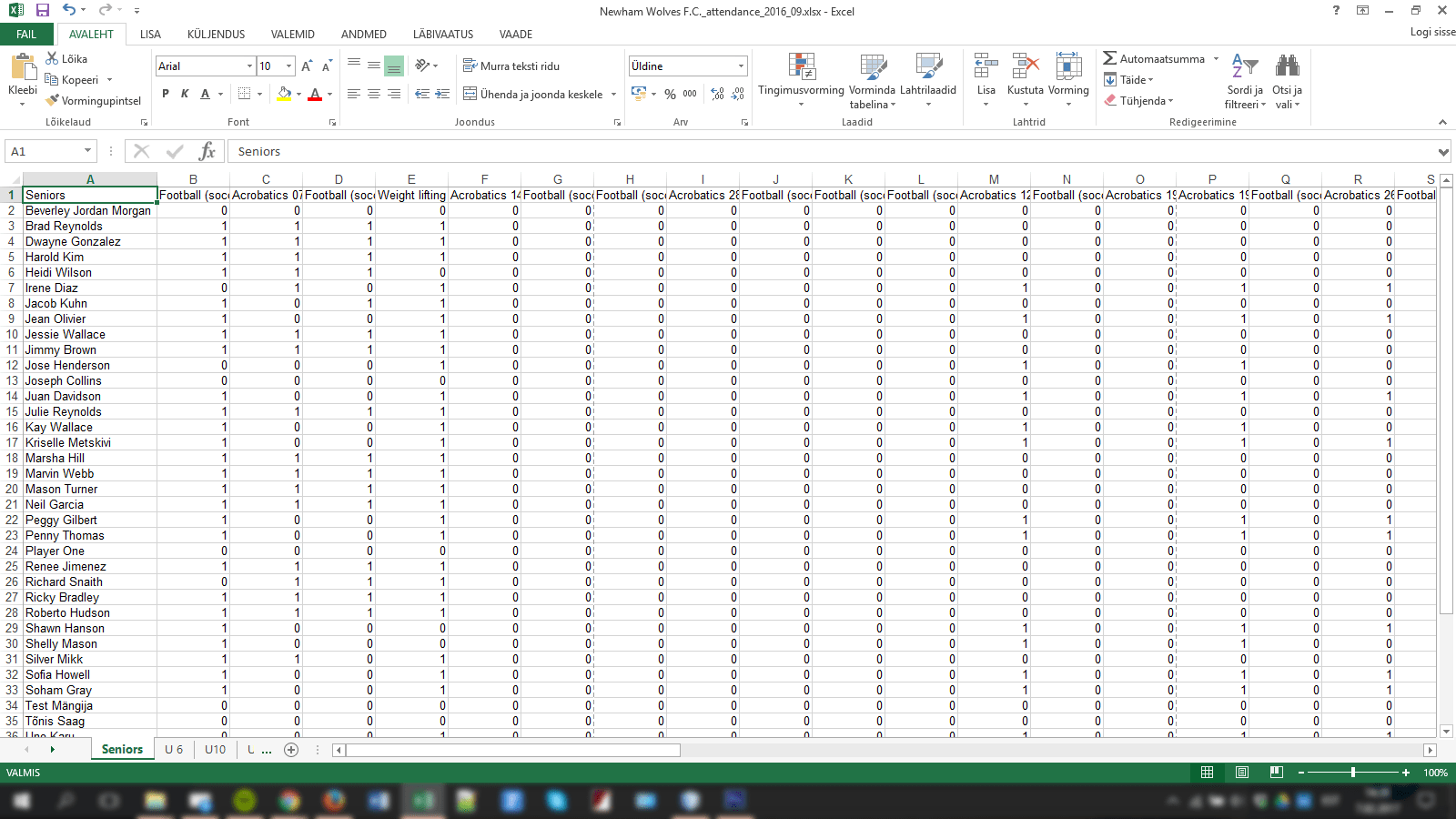Click the zoom slider in status bar
Image resolution: width=1456 pixels, height=819 pixels.
point(1353,773)
